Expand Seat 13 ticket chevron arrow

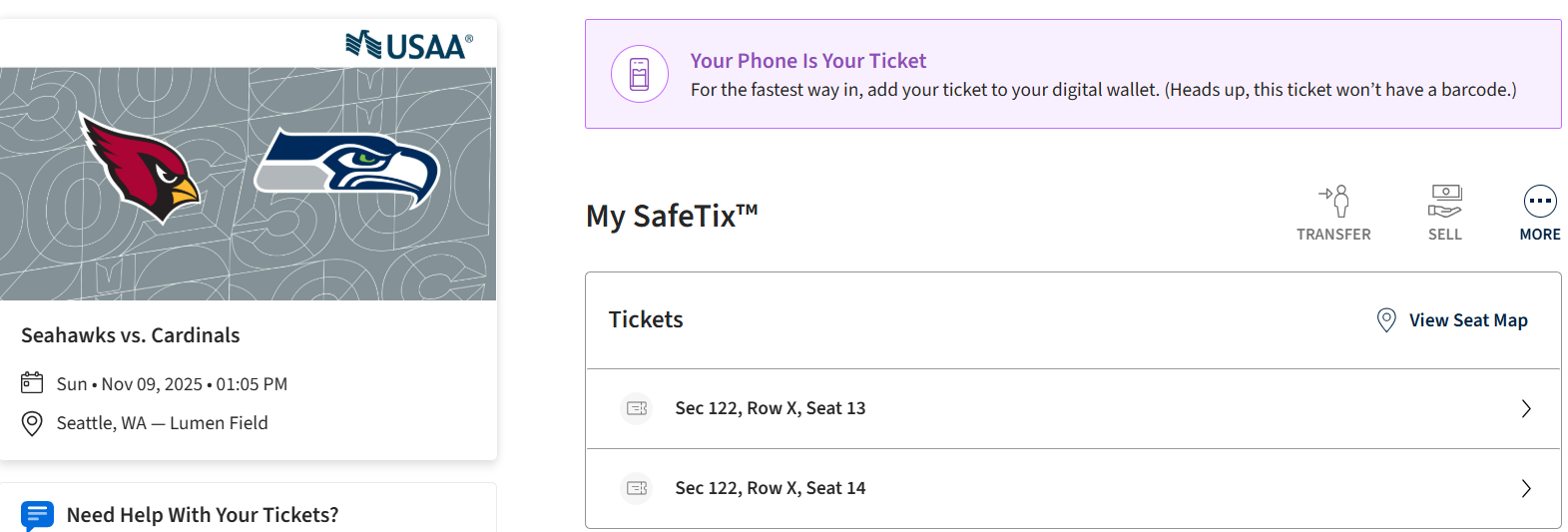pyautogui.click(x=1526, y=408)
